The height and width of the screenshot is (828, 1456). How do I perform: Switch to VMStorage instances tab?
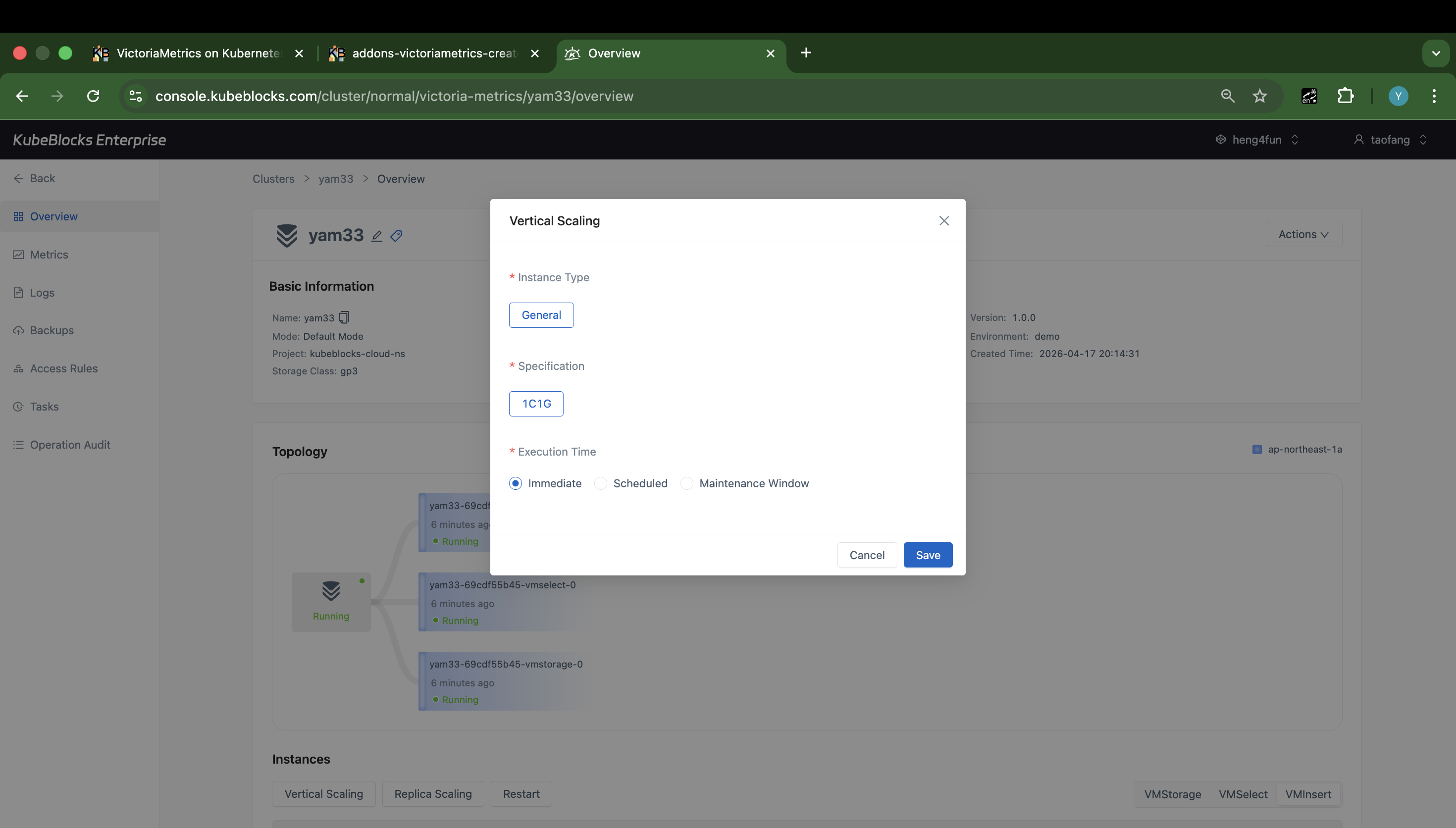(1172, 794)
